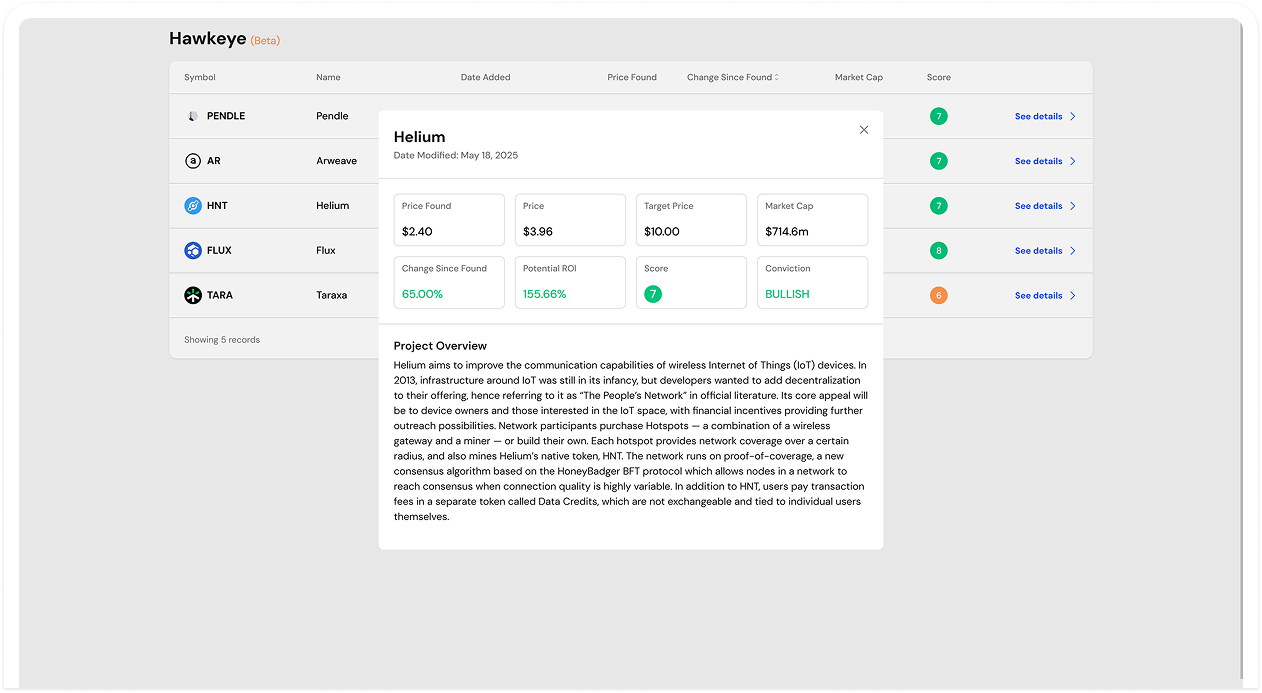Click the 155.66% Potential ROI value

[545, 294]
